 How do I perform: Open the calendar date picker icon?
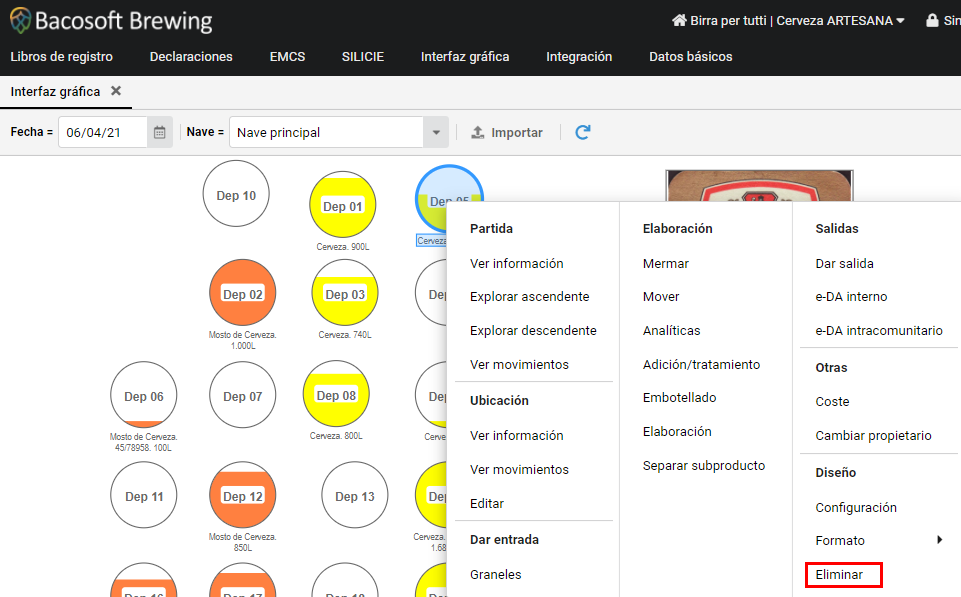tap(159, 132)
